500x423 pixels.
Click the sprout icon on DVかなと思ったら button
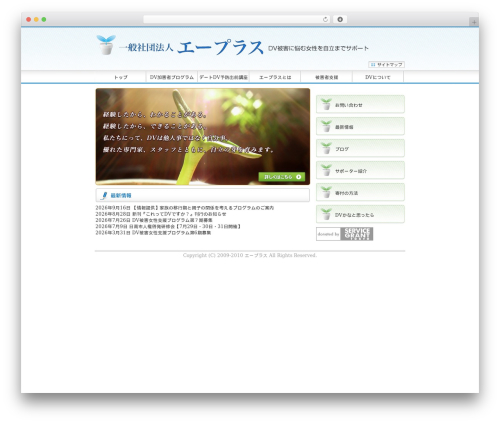pyautogui.click(x=326, y=214)
